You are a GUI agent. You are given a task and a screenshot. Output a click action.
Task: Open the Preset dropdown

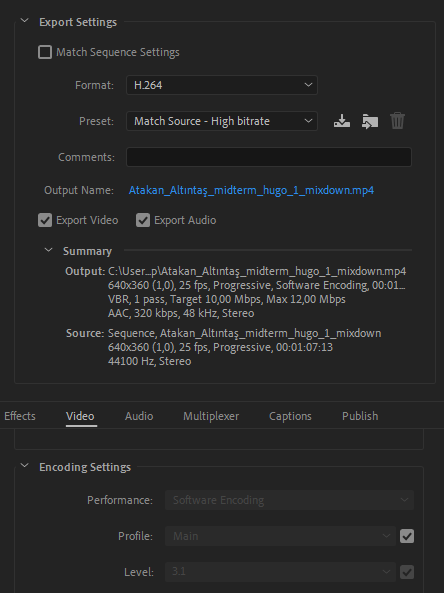pos(222,121)
